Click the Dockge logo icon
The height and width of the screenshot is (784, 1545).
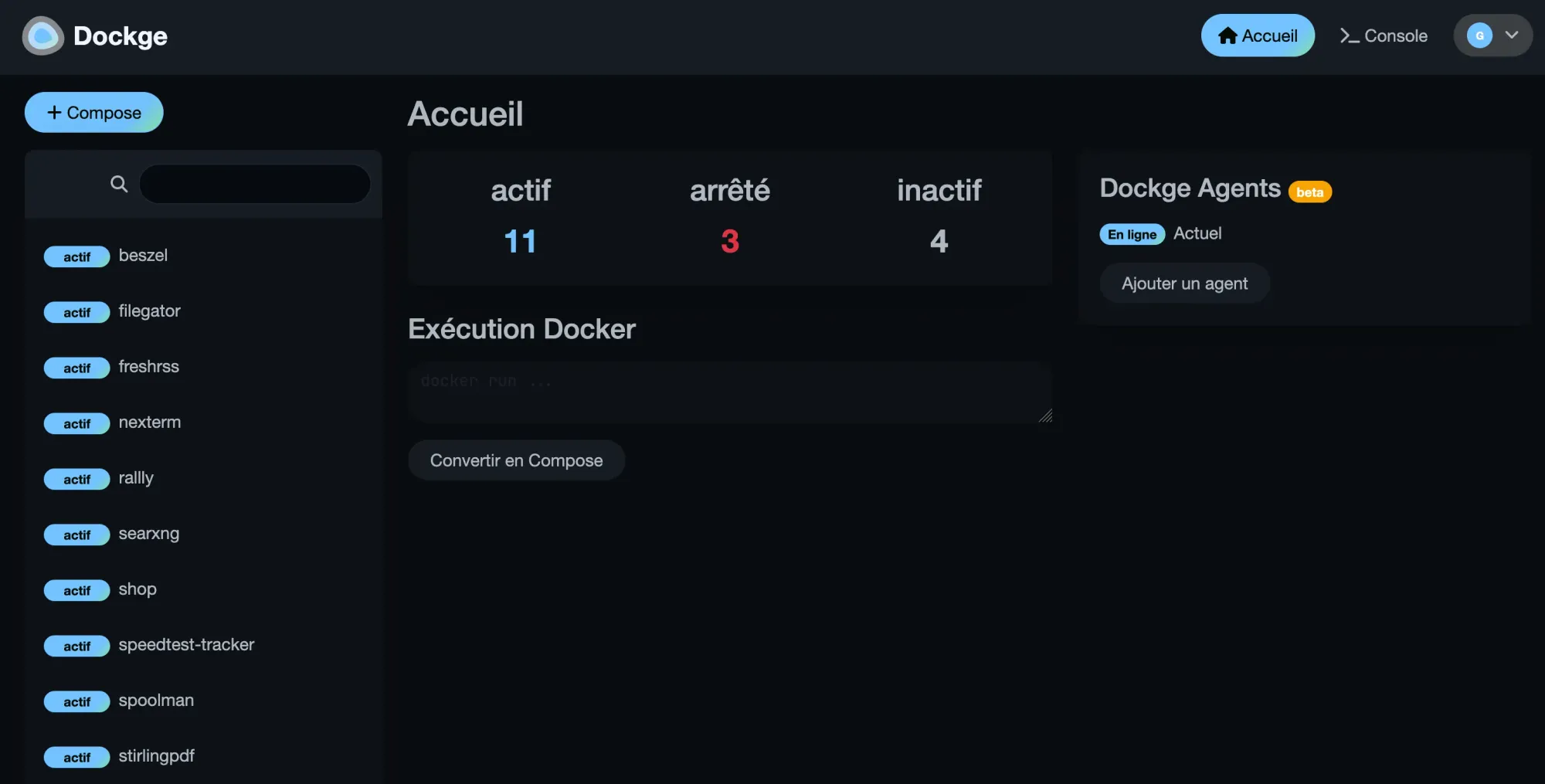(x=43, y=36)
